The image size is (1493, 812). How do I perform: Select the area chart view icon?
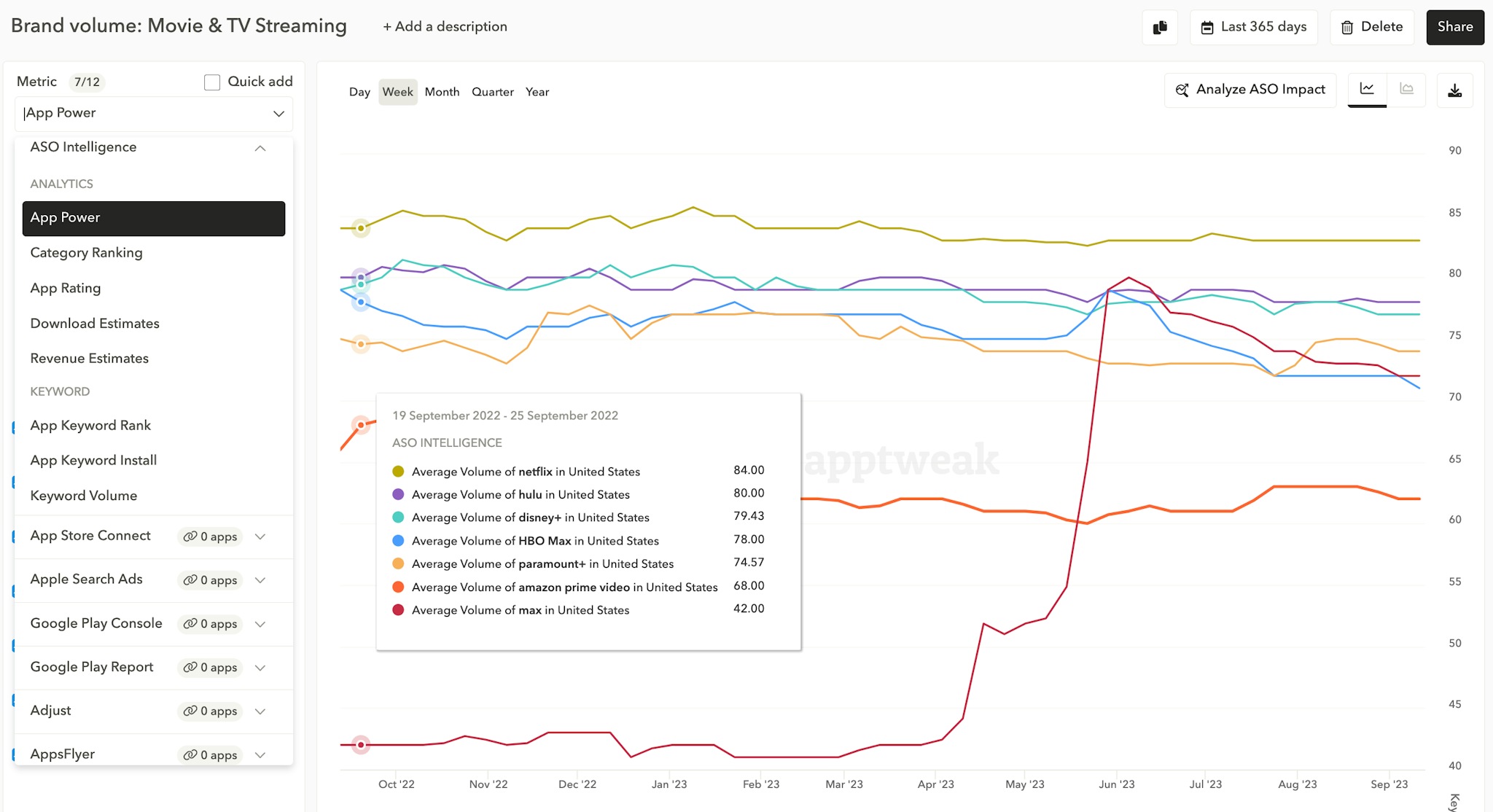1407,89
